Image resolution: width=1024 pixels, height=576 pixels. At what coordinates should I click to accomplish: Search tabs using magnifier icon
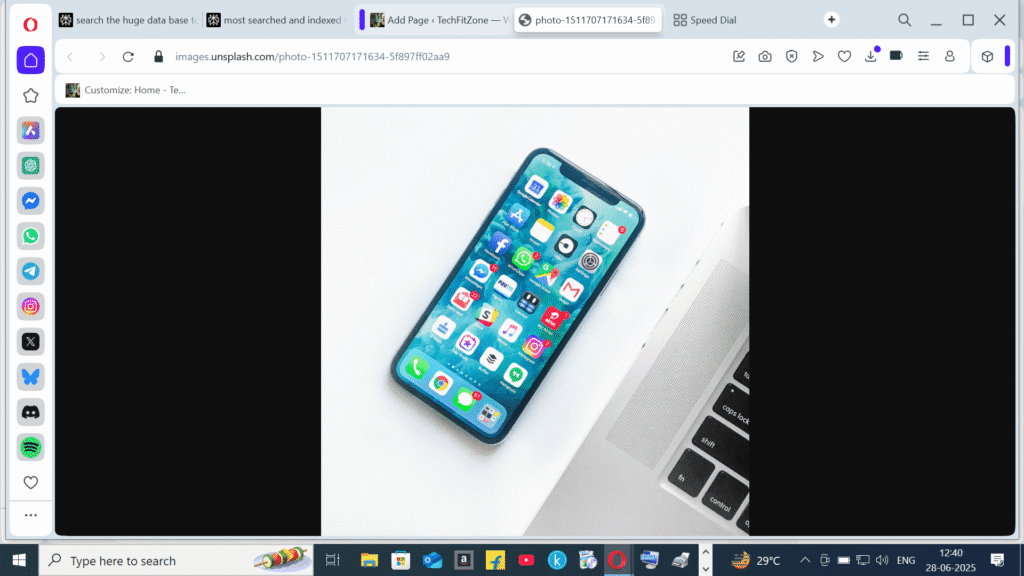coord(904,20)
